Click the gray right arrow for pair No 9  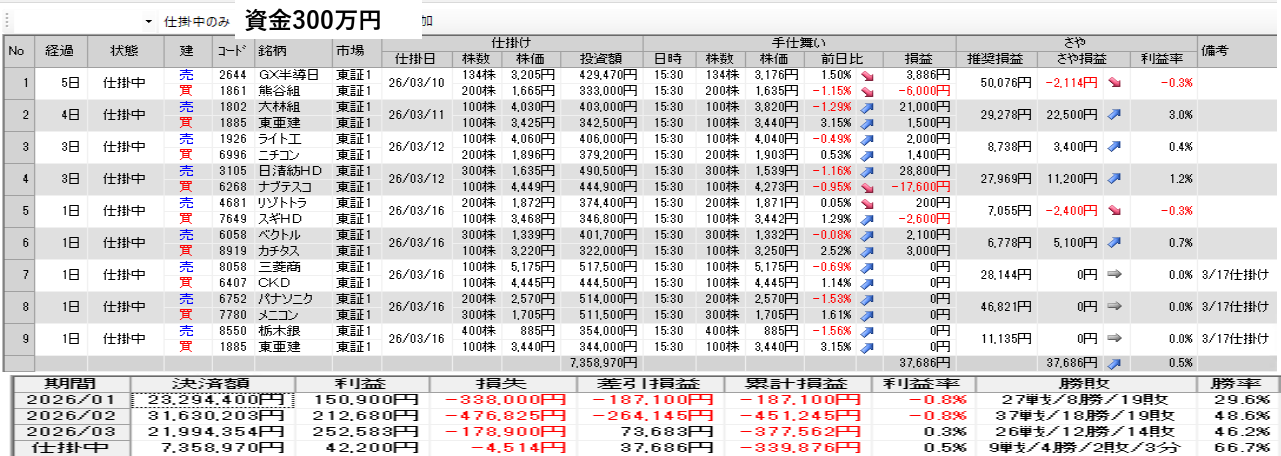tap(1114, 338)
